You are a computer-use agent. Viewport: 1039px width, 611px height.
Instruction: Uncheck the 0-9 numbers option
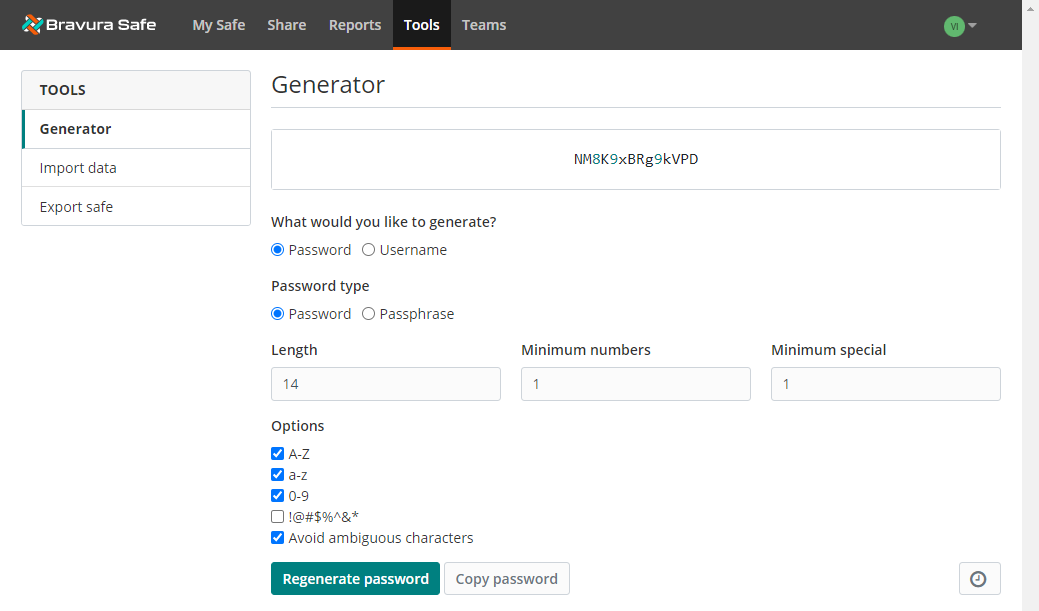click(x=277, y=495)
